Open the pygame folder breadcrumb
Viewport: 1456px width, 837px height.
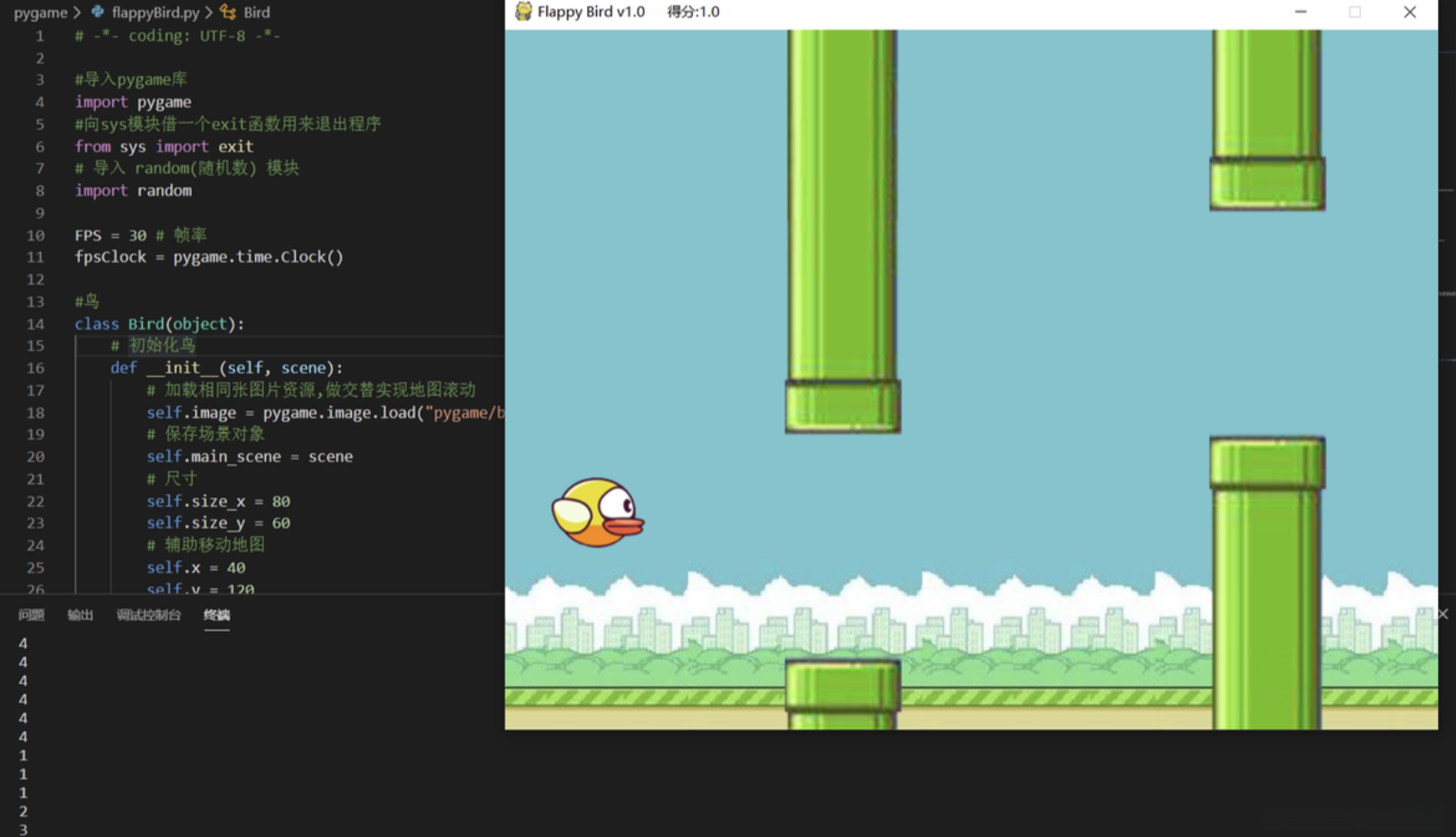point(41,13)
